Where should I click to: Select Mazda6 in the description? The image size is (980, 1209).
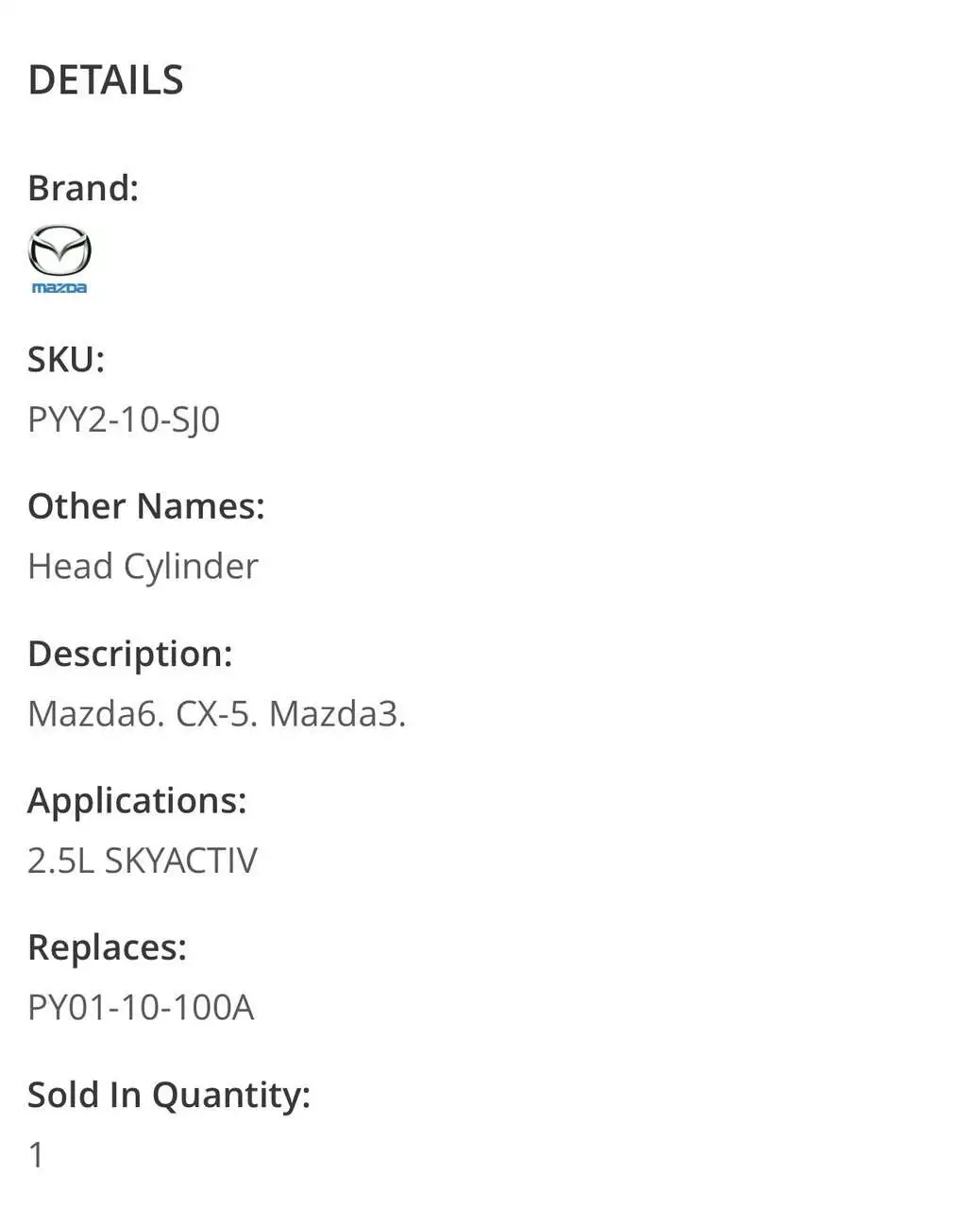click(95, 714)
